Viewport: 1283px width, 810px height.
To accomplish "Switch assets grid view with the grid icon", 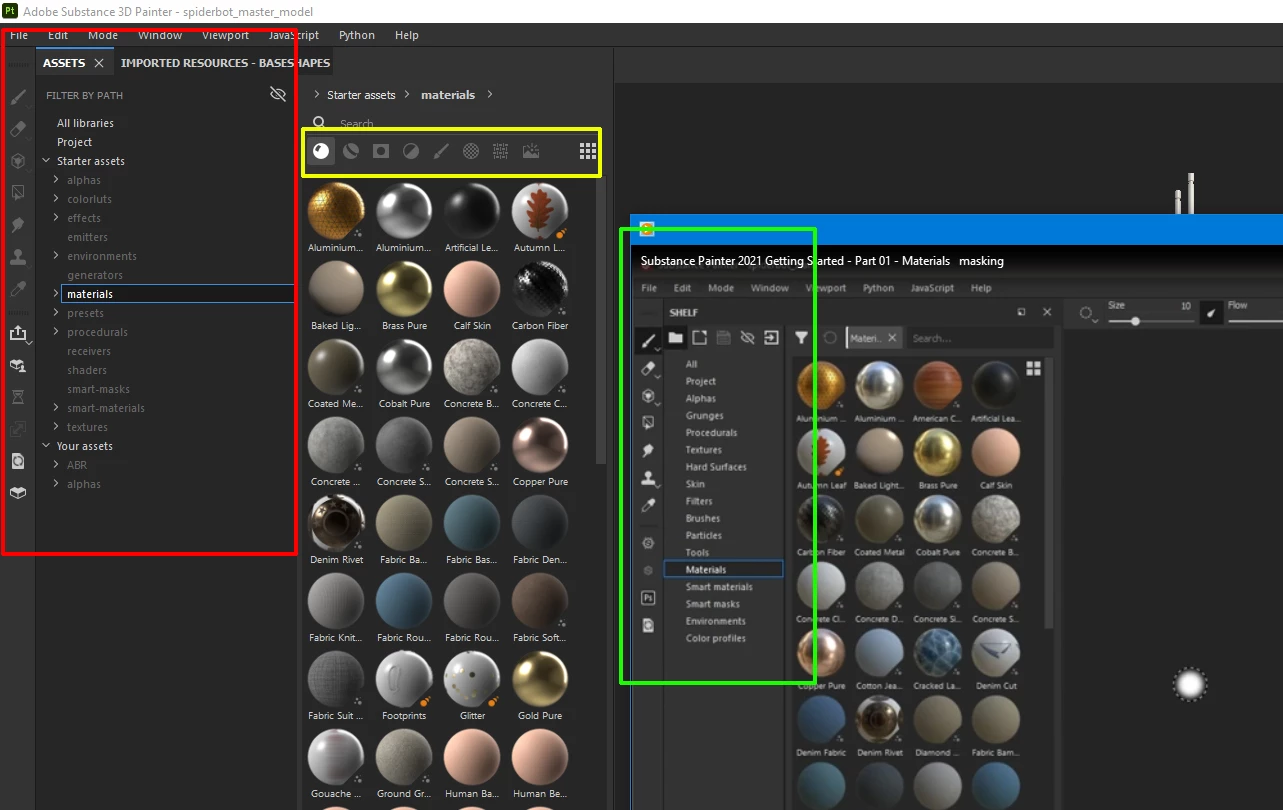I will [588, 151].
